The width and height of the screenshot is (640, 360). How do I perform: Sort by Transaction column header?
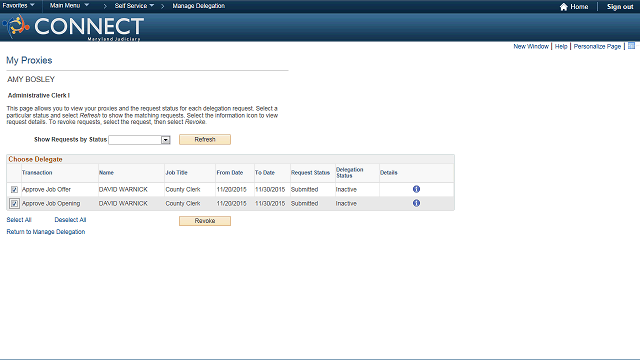[37, 173]
